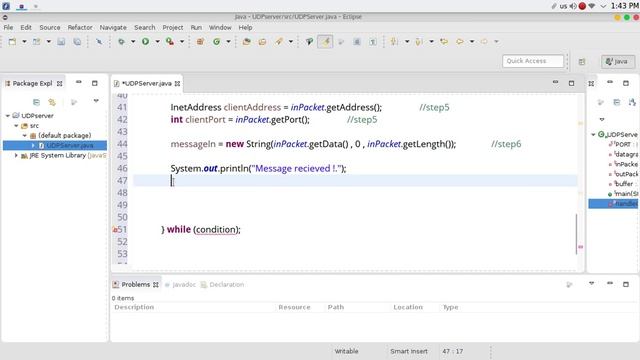Click error marker on line 51
The image size is (640, 360).
tap(115, 230)
